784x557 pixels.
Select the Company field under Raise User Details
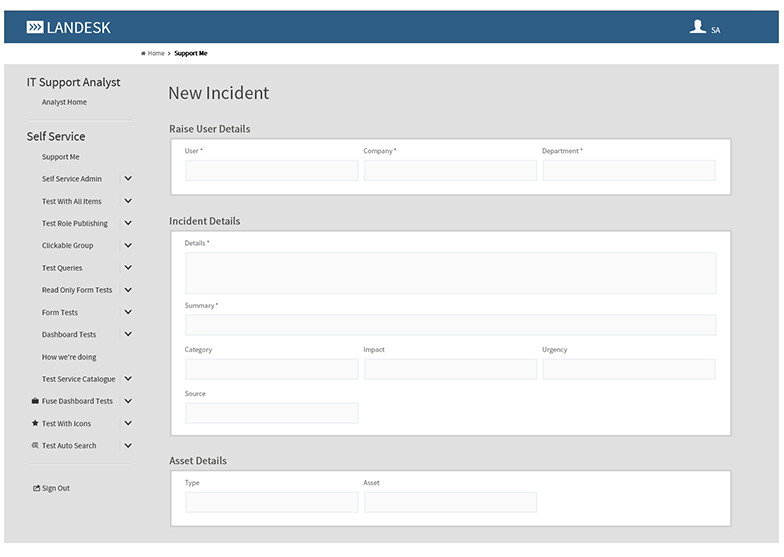[x=450, y=170]
